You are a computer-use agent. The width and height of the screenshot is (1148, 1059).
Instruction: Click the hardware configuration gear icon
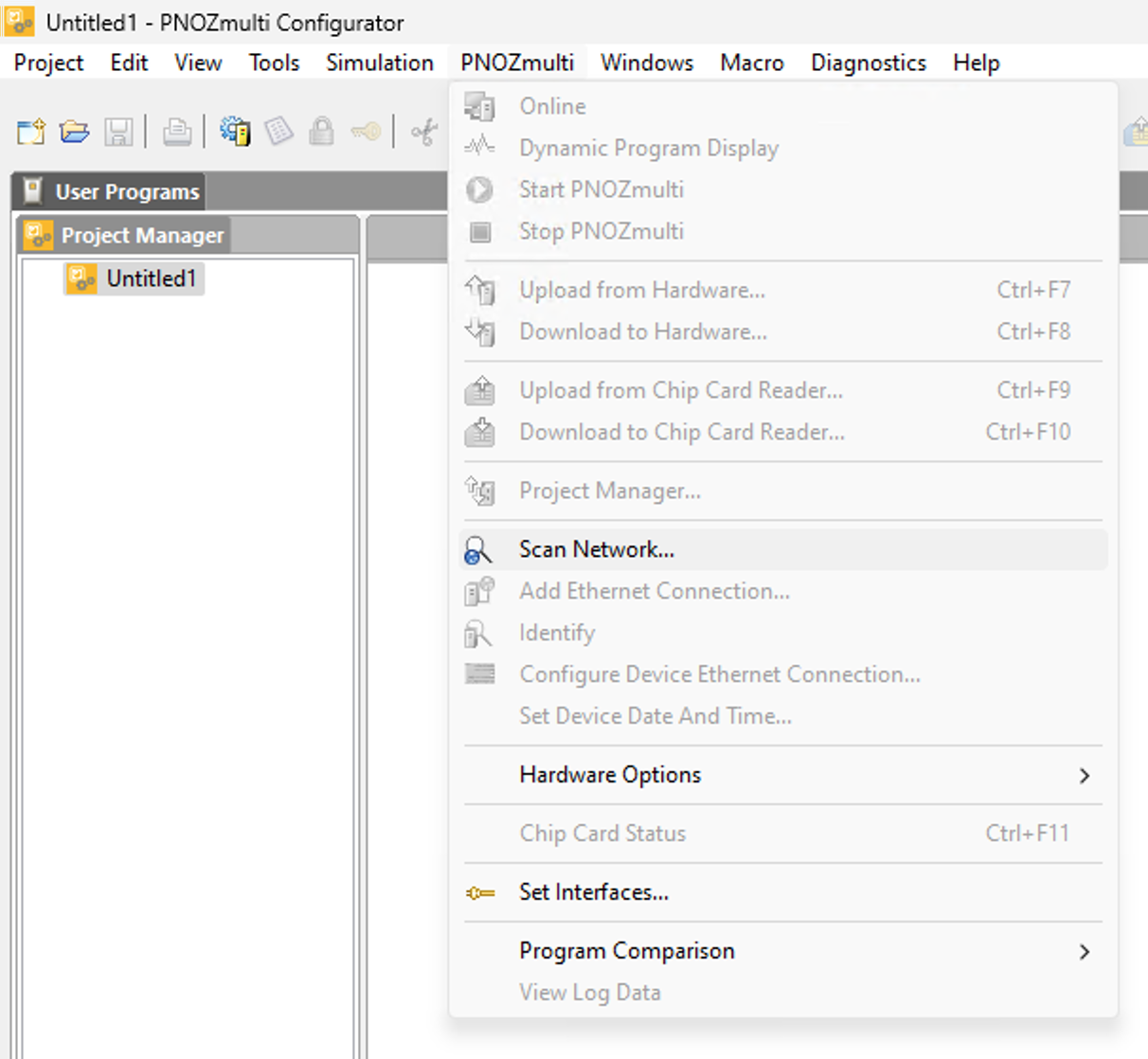point(235,131)
